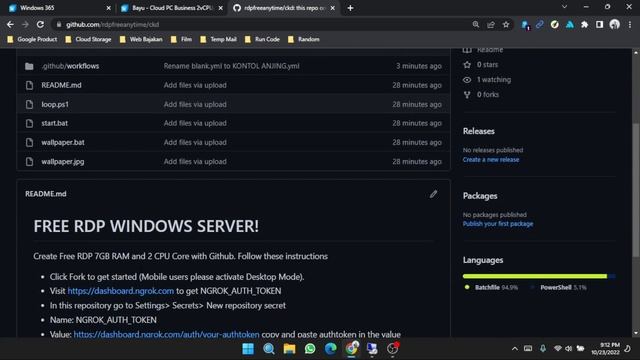
Task: Open the Chrome profile avatar
Action: click(614, 24)
